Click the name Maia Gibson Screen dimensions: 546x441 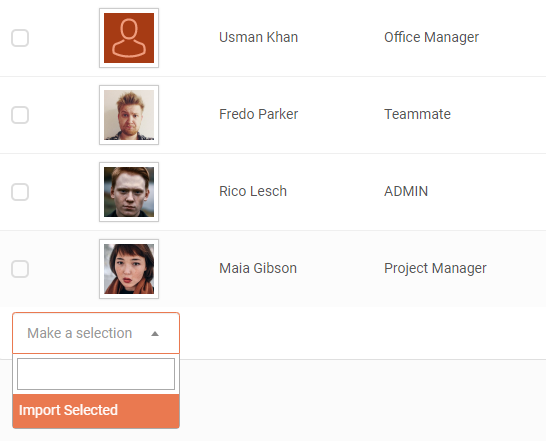[x=258, y=268]
